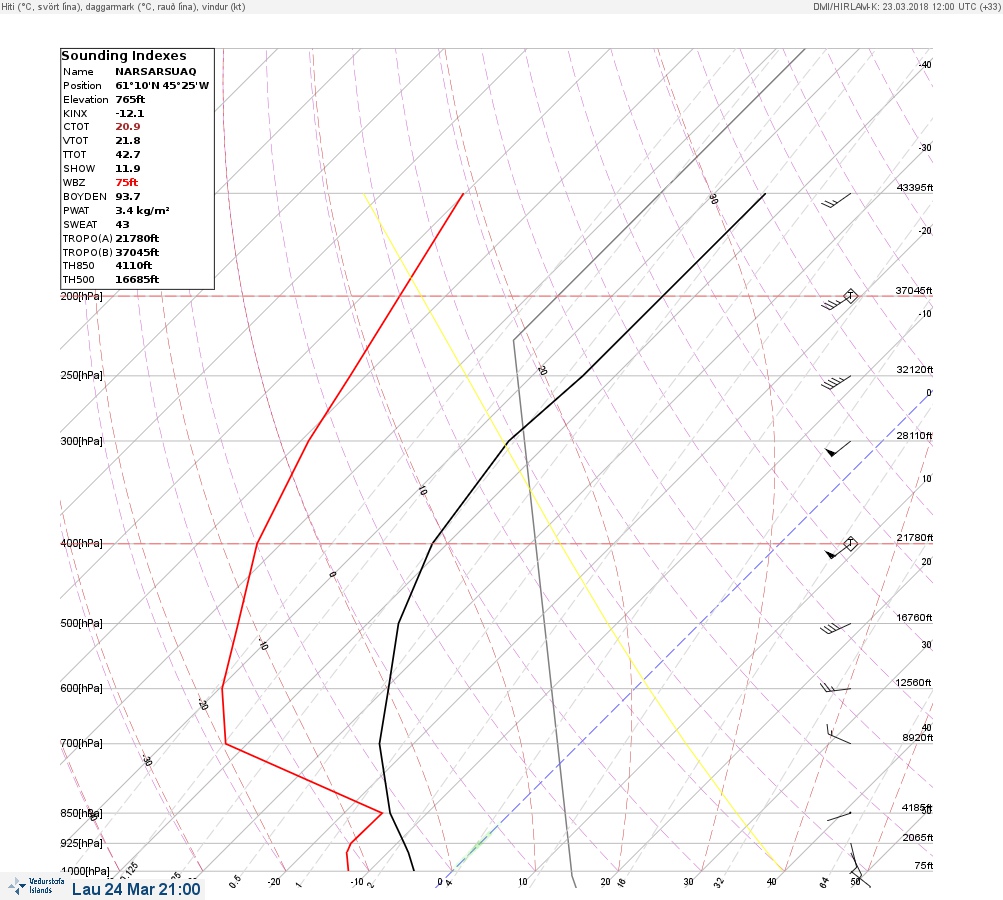
Task: Select the TROPO(A) value in indexes box
Action: click(x=137, y=239)
